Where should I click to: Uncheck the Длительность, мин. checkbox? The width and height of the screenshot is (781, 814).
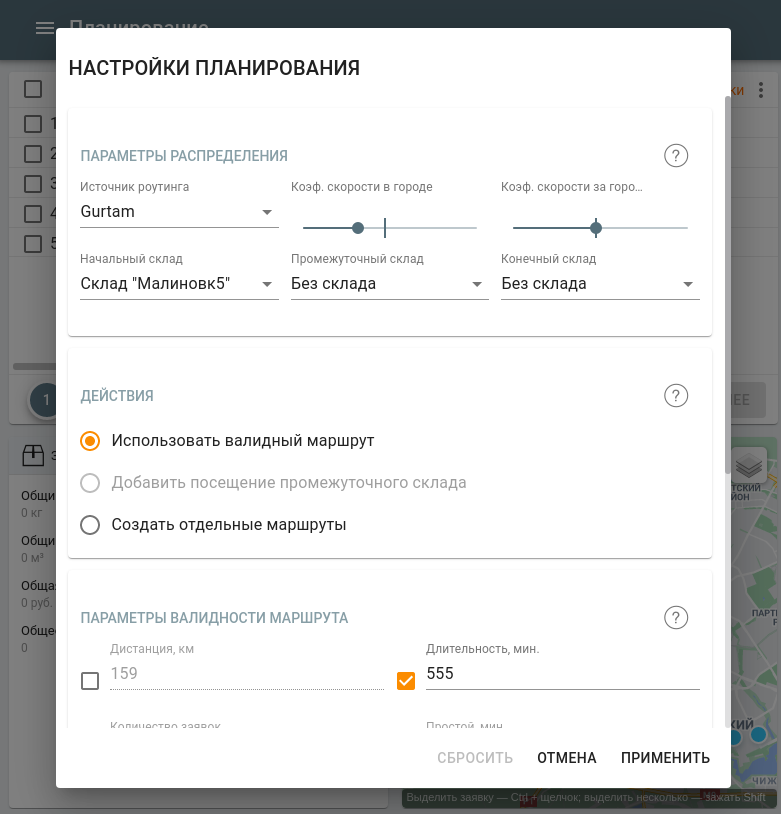click(406, 681)
